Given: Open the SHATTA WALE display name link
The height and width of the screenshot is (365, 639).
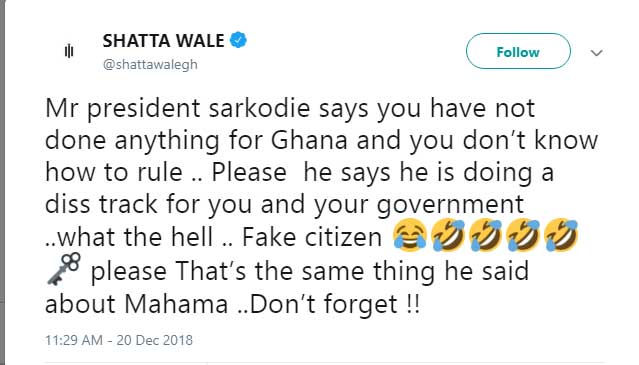Looking at the screenshot, I should coord(163,41).
